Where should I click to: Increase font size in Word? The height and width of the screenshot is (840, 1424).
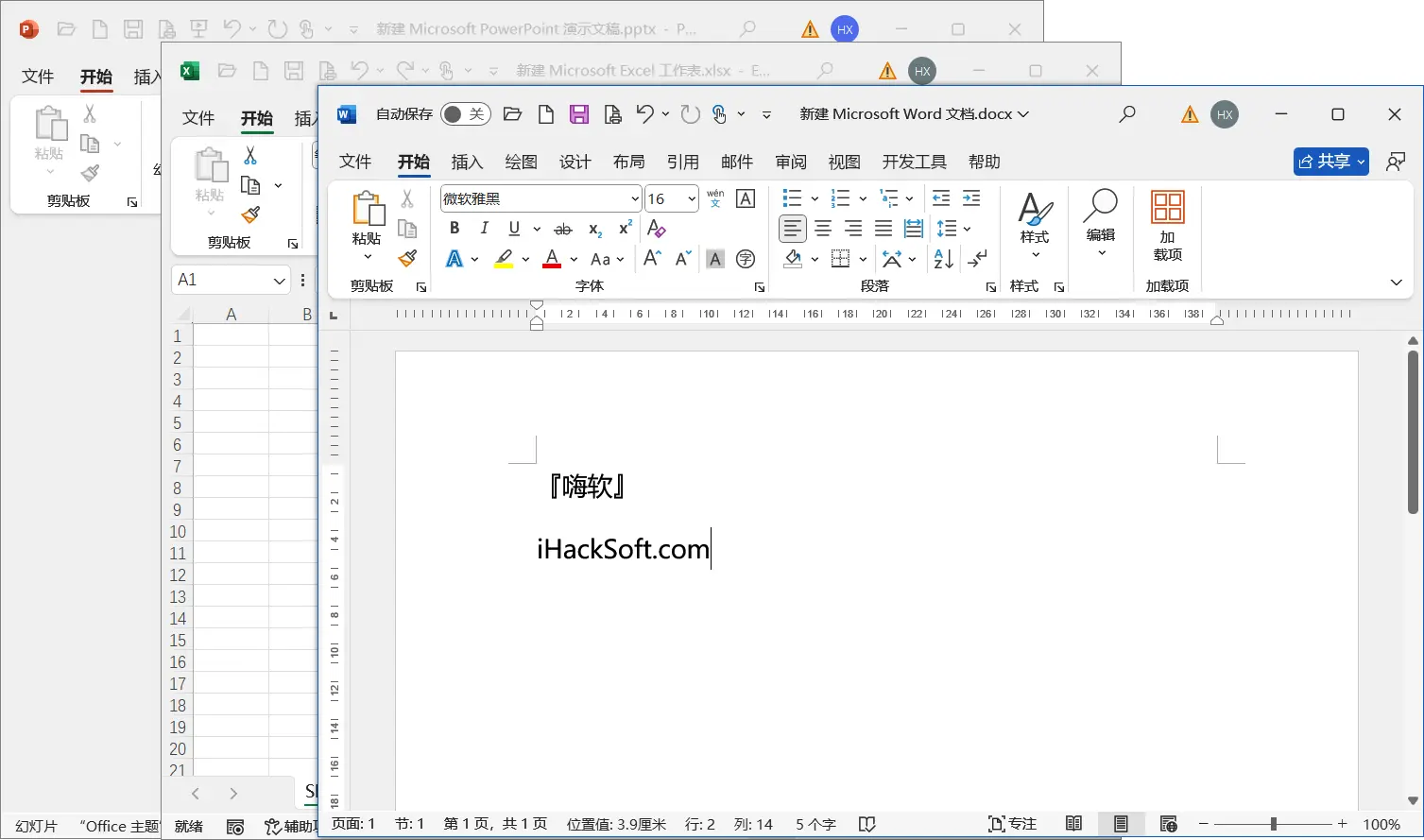pos(652,259)
